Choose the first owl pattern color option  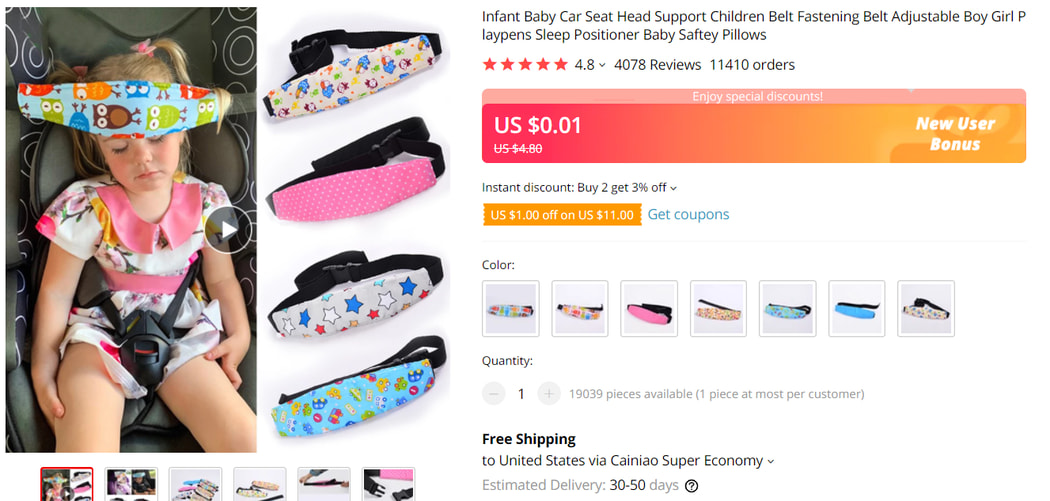click(511, 308)
